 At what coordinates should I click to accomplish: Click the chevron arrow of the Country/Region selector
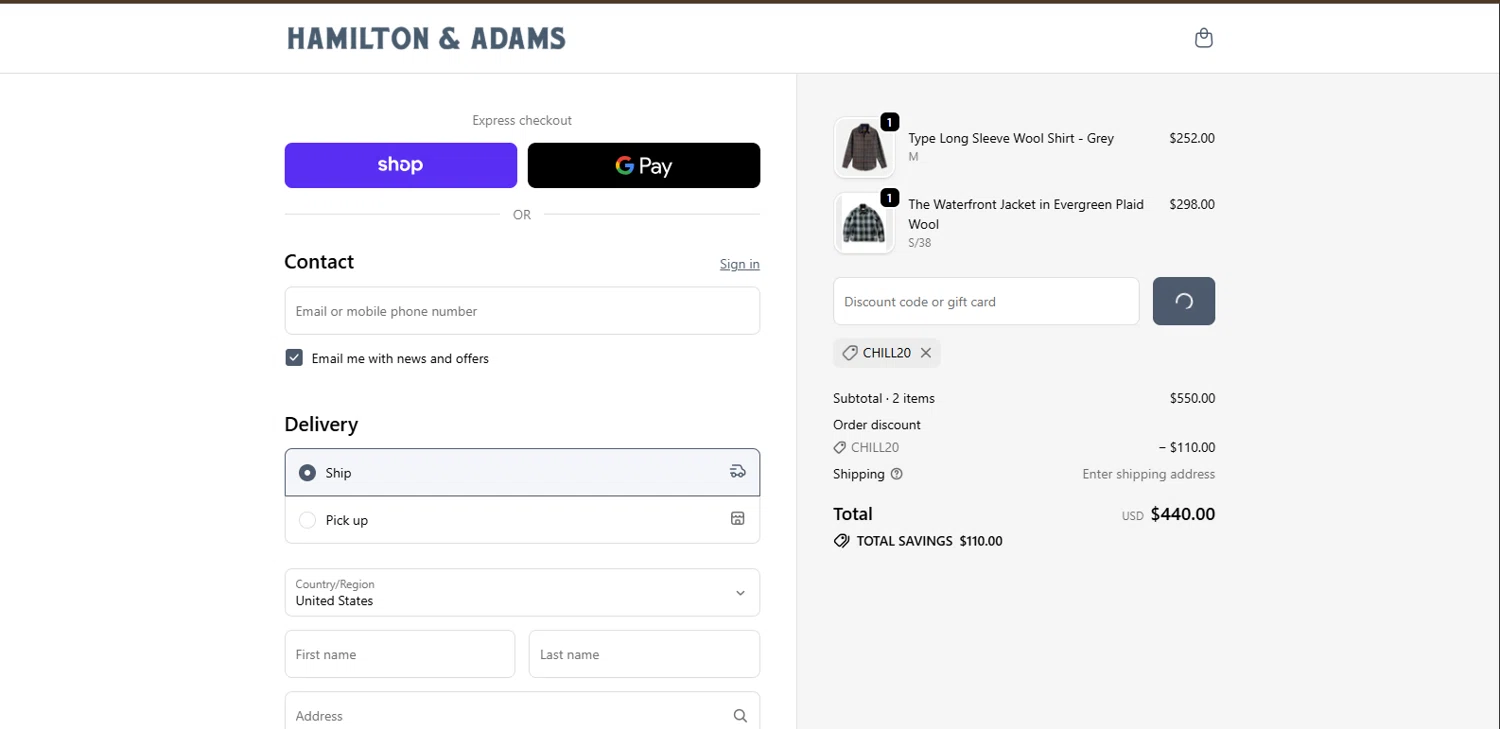(740, 593)
